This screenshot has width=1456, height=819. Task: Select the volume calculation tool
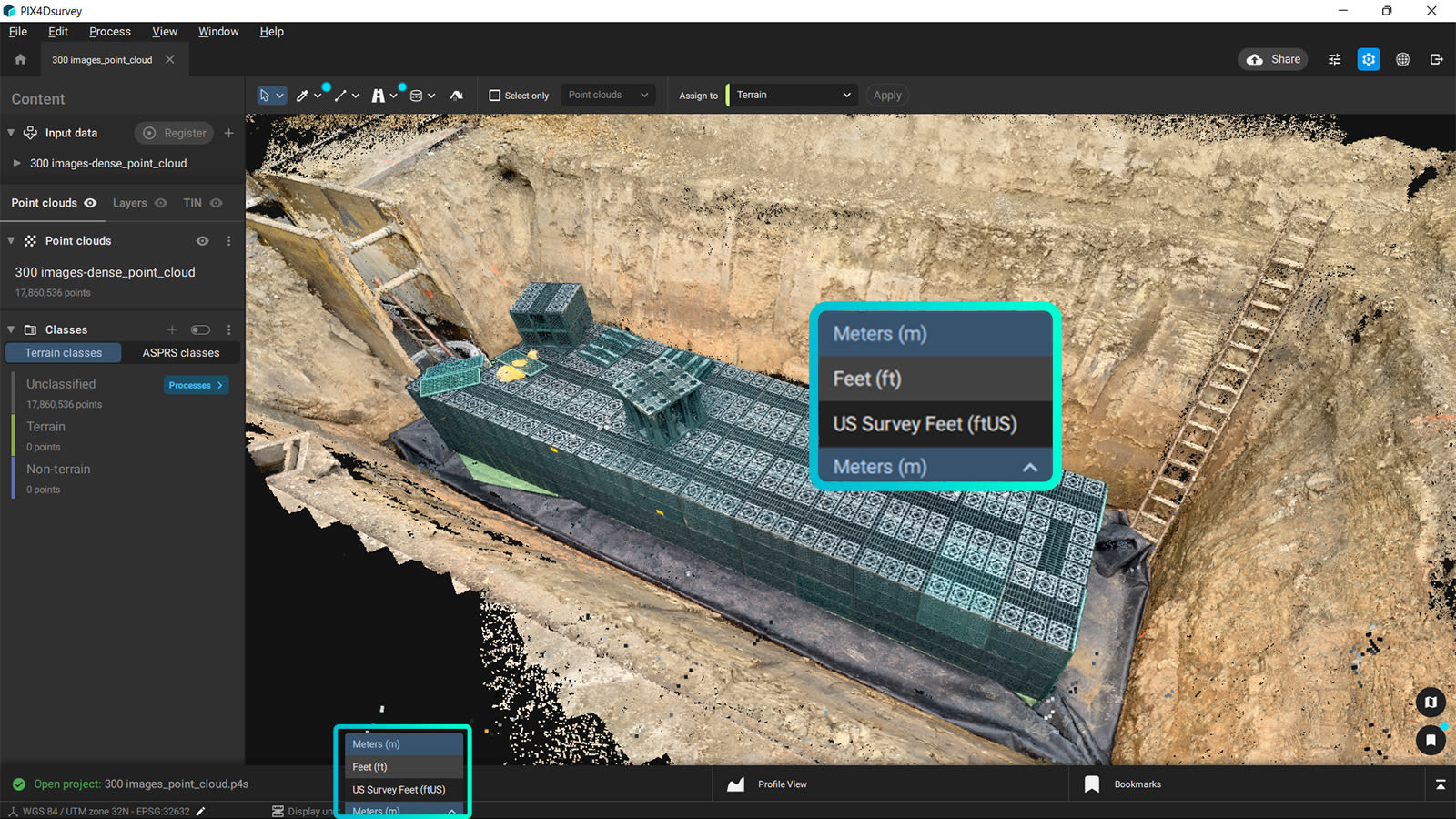coord(417,96)
